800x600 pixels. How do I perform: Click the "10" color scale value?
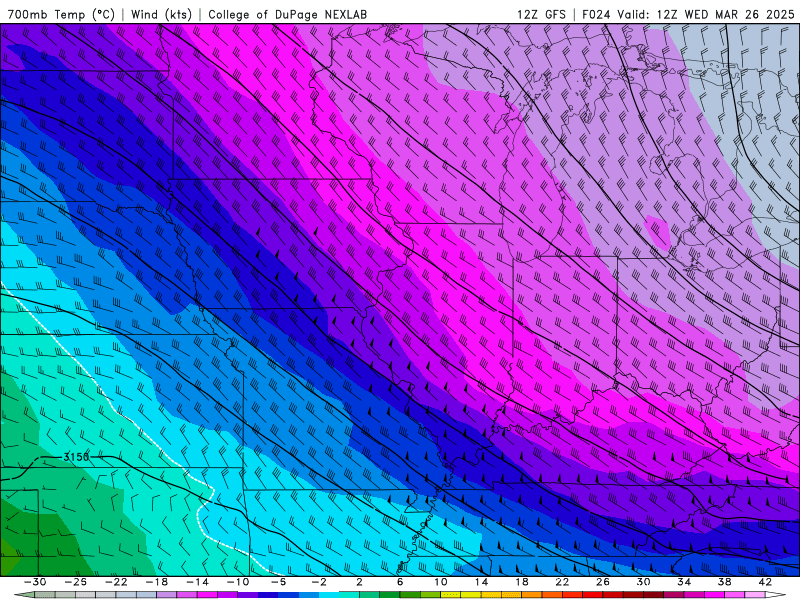441,582
